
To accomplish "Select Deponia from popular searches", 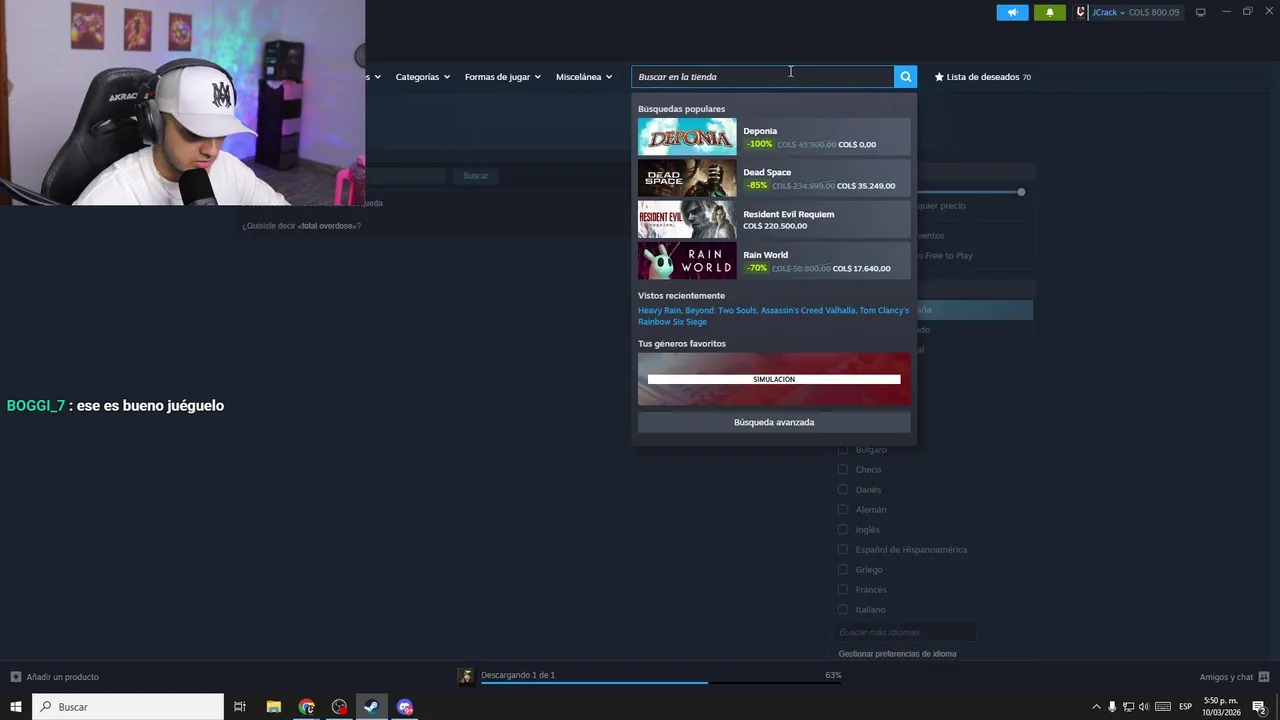I will click(774, 137).
